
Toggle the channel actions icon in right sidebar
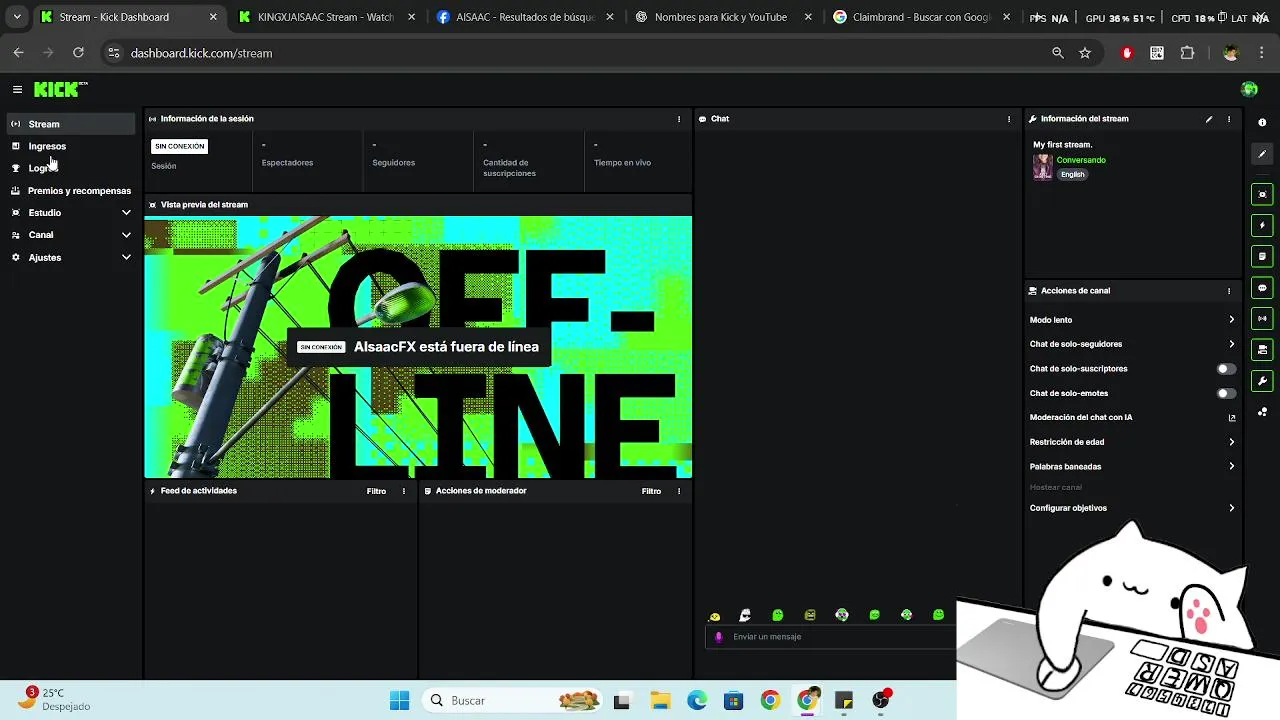[1262, 350]
